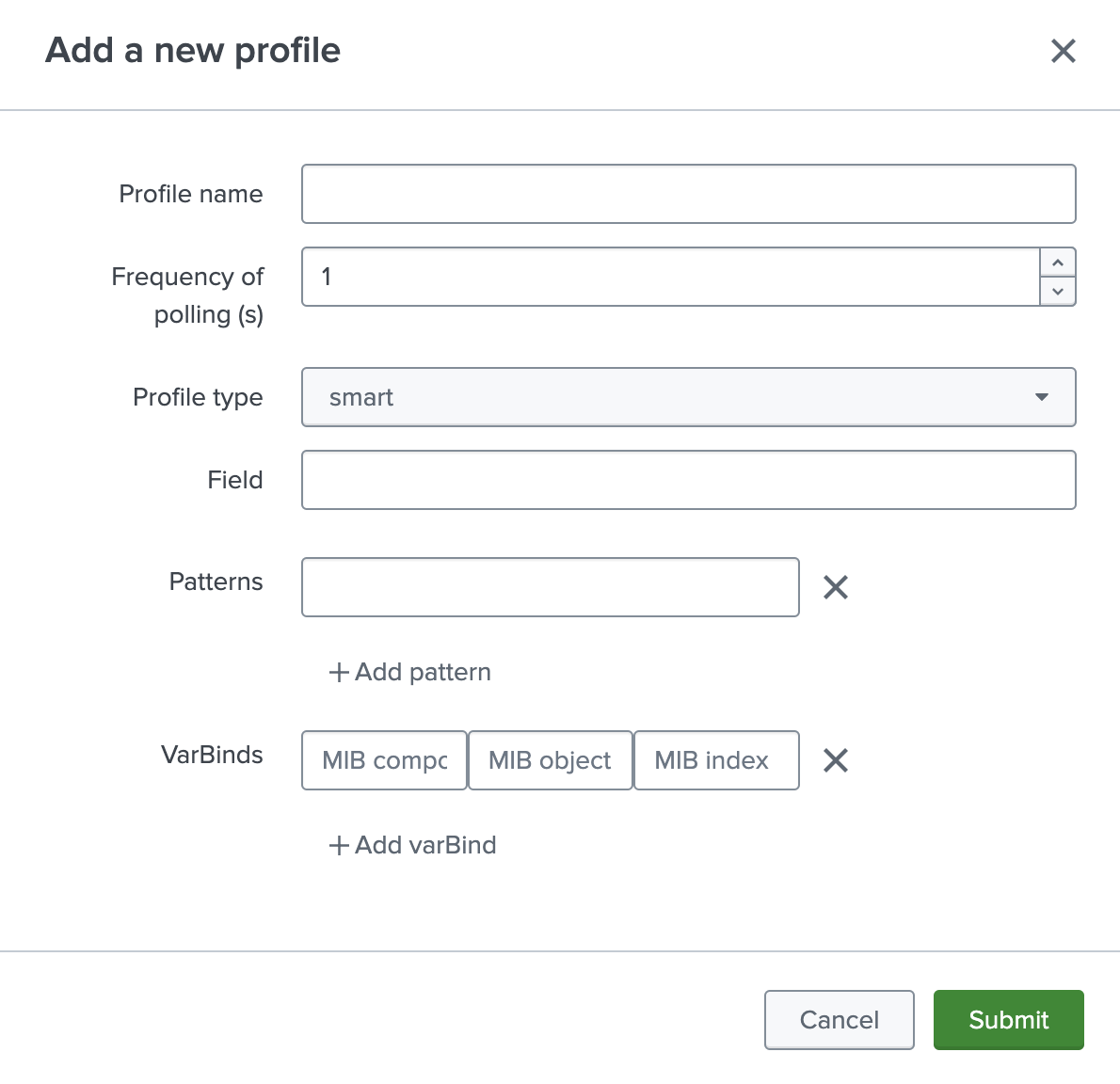This screenshot has height=1084, width=1120.
Task: Decrease polling frequency with down arrow
Action: [1058, 292]
